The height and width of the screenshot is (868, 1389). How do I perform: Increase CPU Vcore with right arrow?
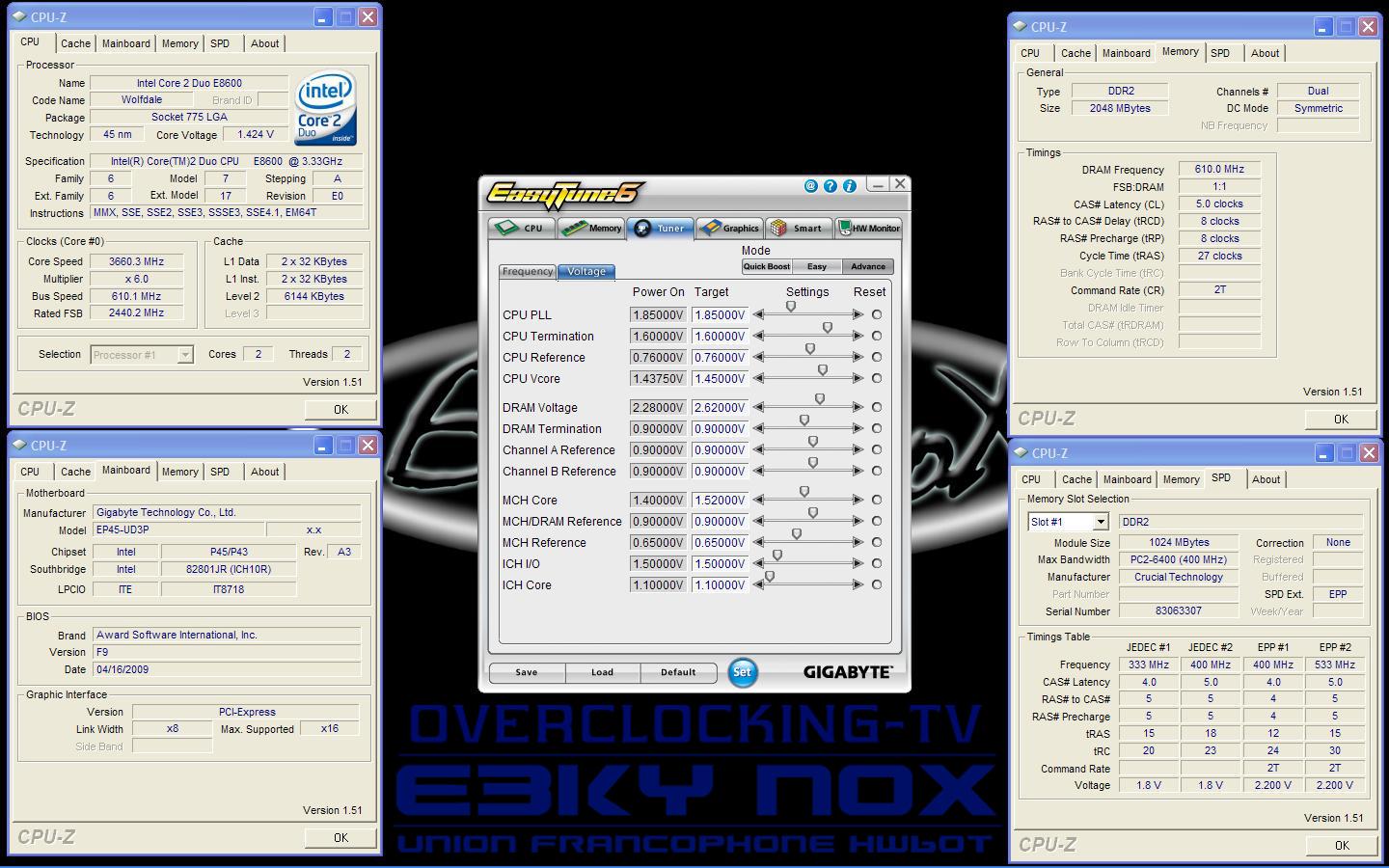858,378
